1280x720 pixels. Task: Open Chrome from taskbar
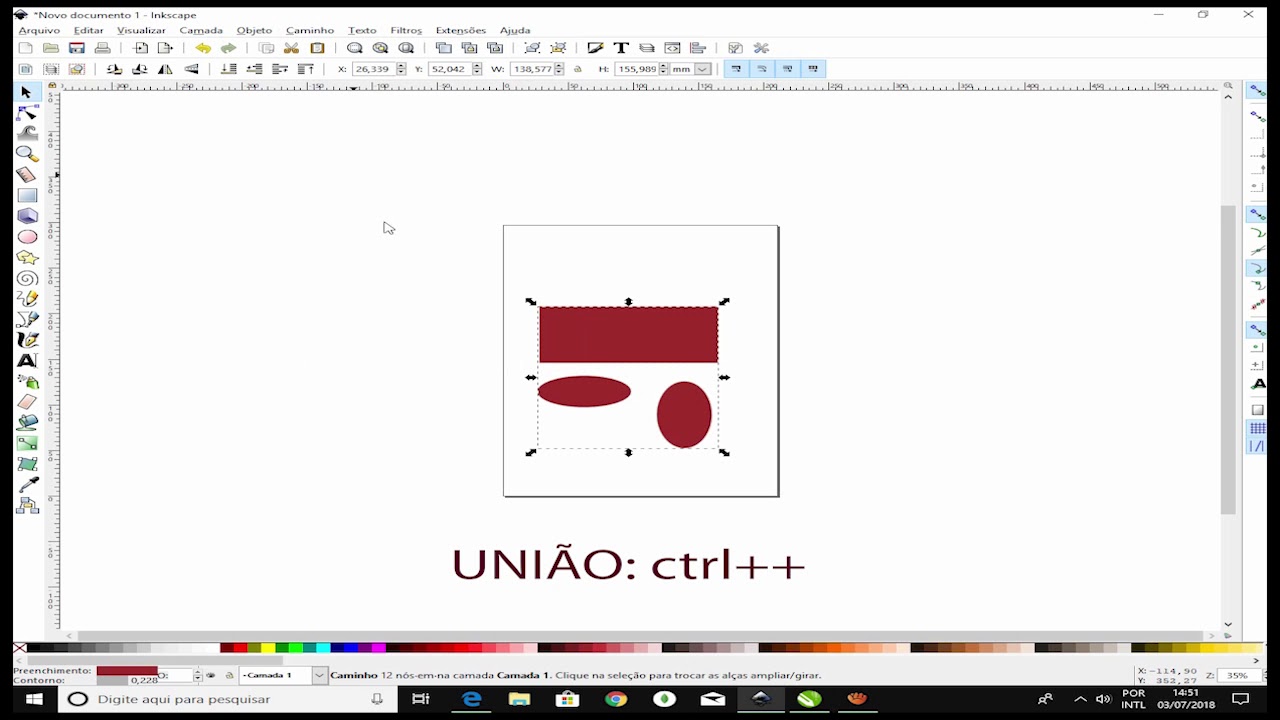pos(616,699)
